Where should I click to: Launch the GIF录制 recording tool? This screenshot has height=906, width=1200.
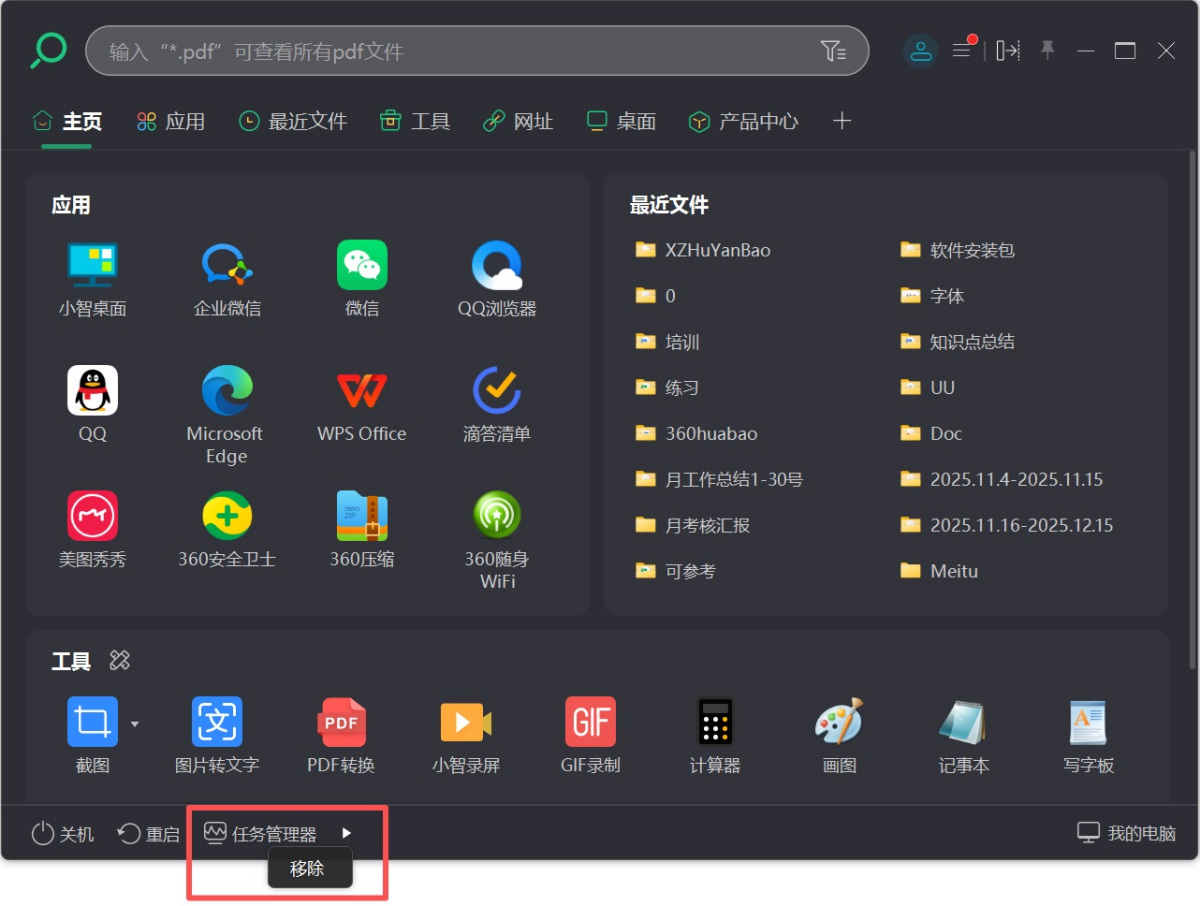590,721
